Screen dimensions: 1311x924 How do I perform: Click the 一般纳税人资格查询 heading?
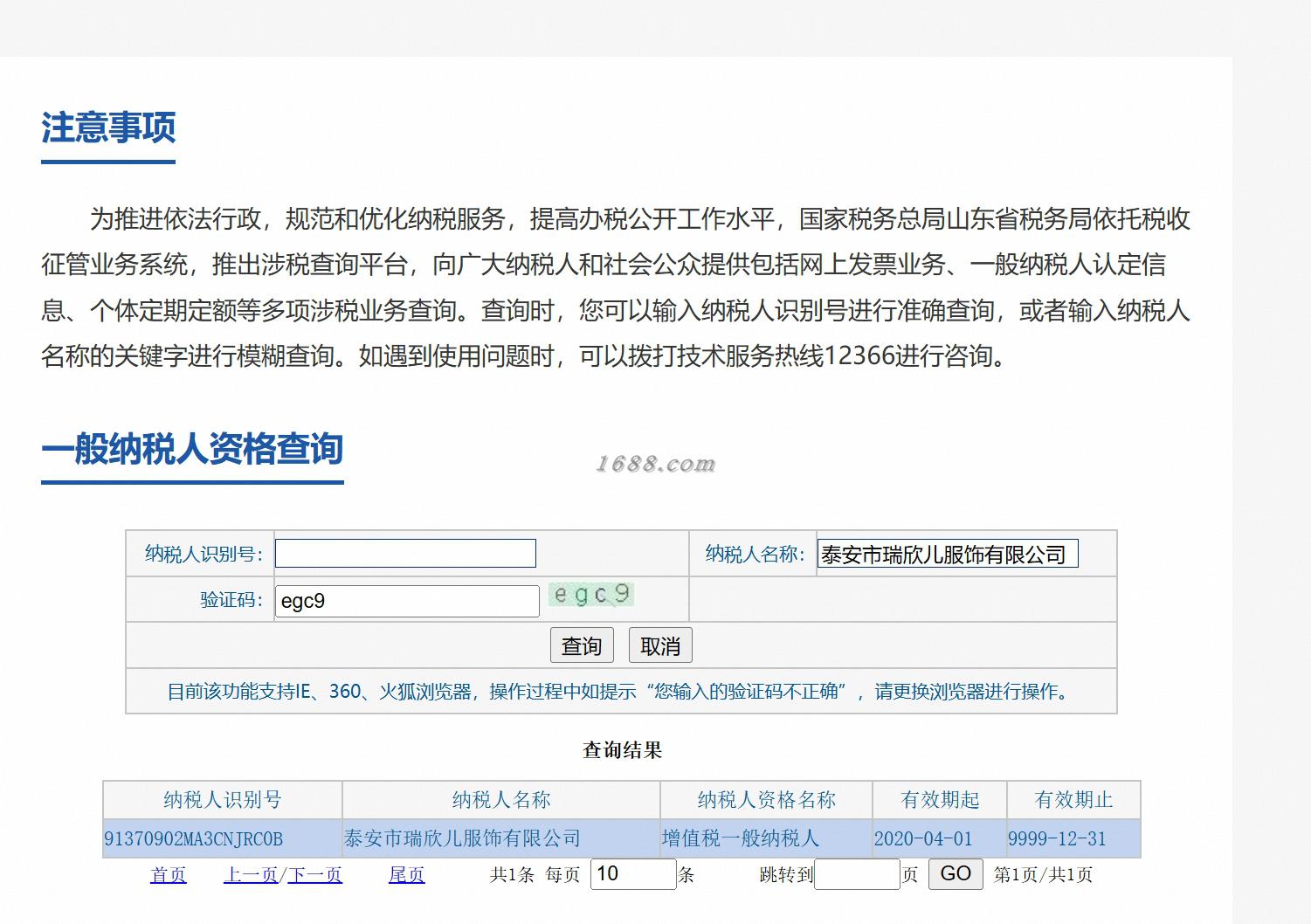(192, 448)
